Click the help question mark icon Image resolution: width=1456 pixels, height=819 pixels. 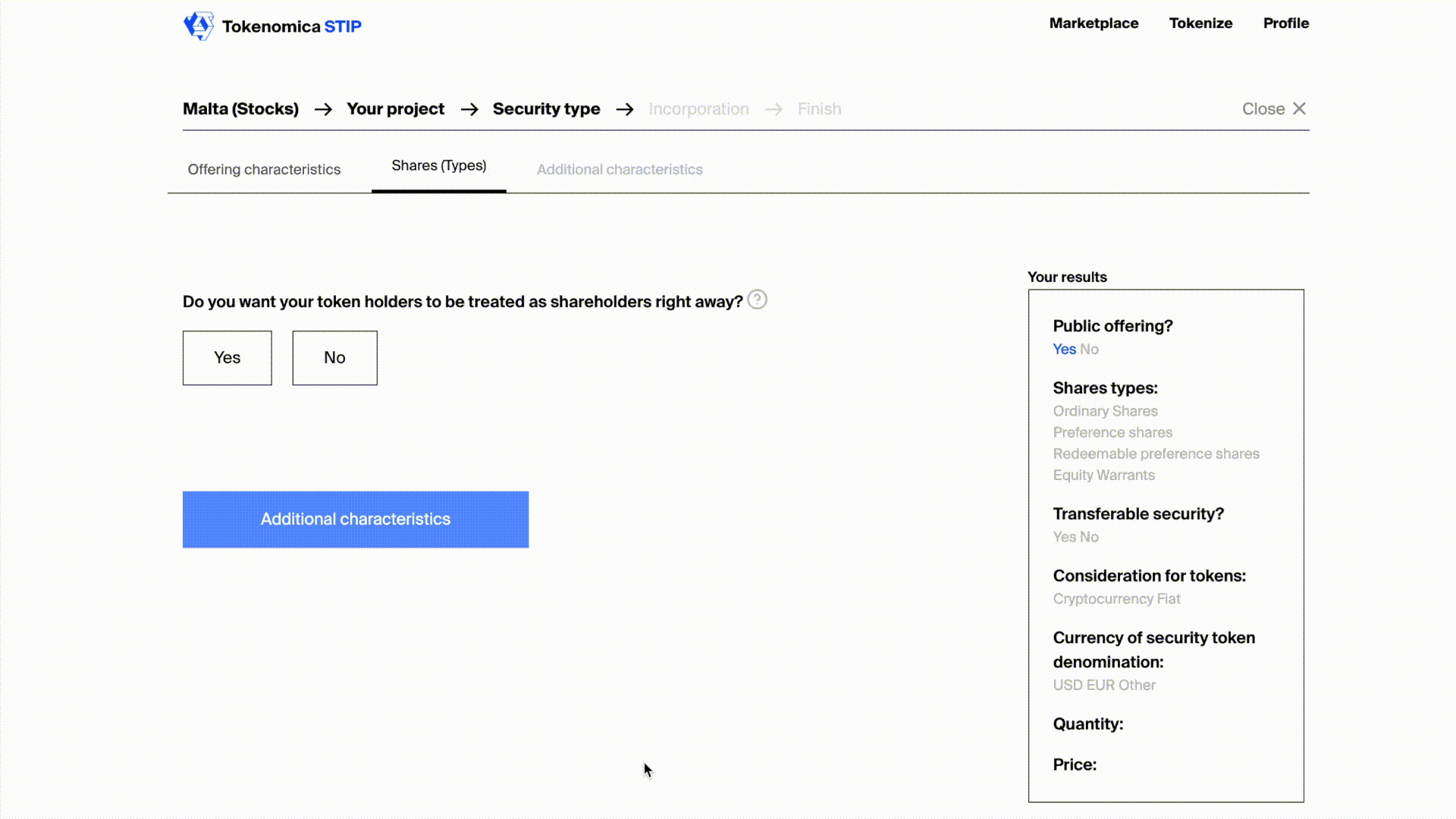coord(757,300)
